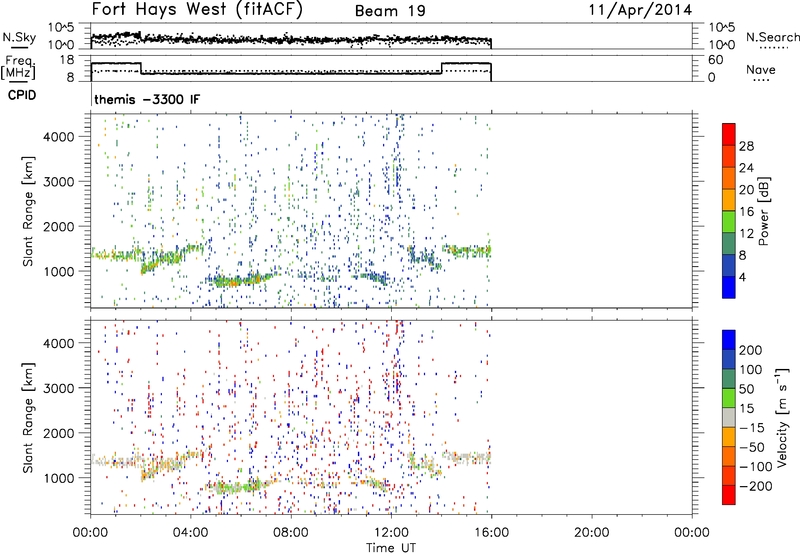Click the 'Beam 19' label
This screenshot has height=554, width=800.
(x=390, y=11)
